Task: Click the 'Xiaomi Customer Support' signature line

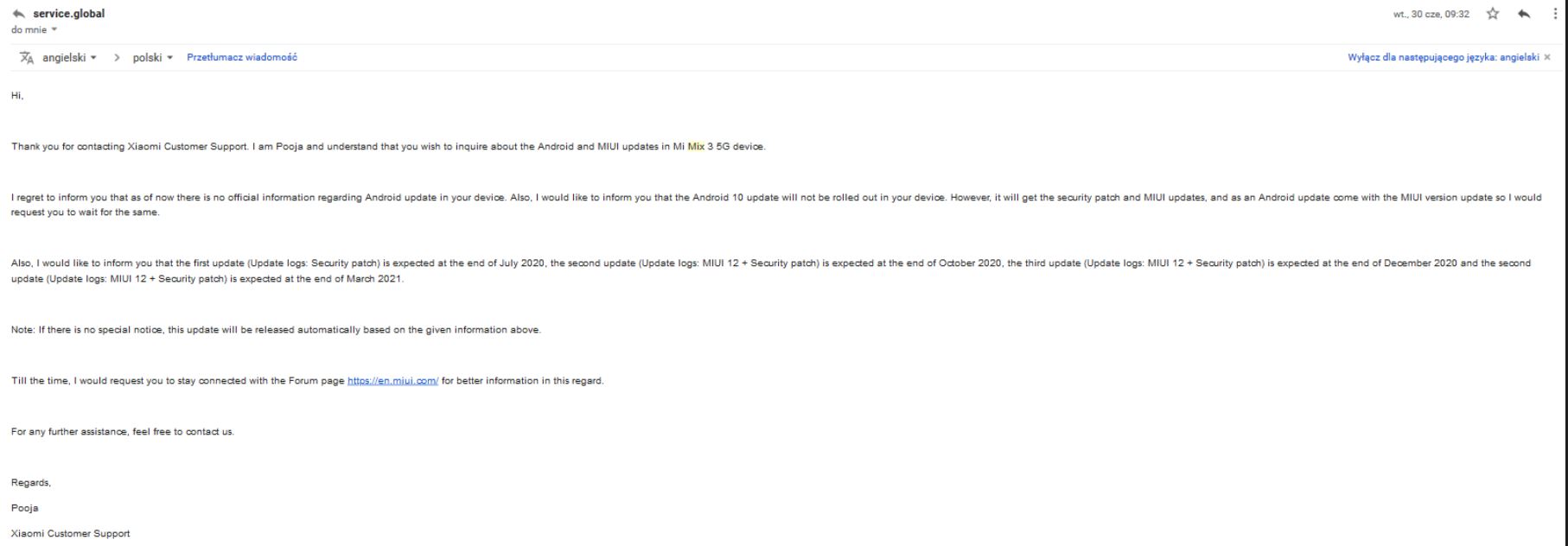Action: coord(71,534)
